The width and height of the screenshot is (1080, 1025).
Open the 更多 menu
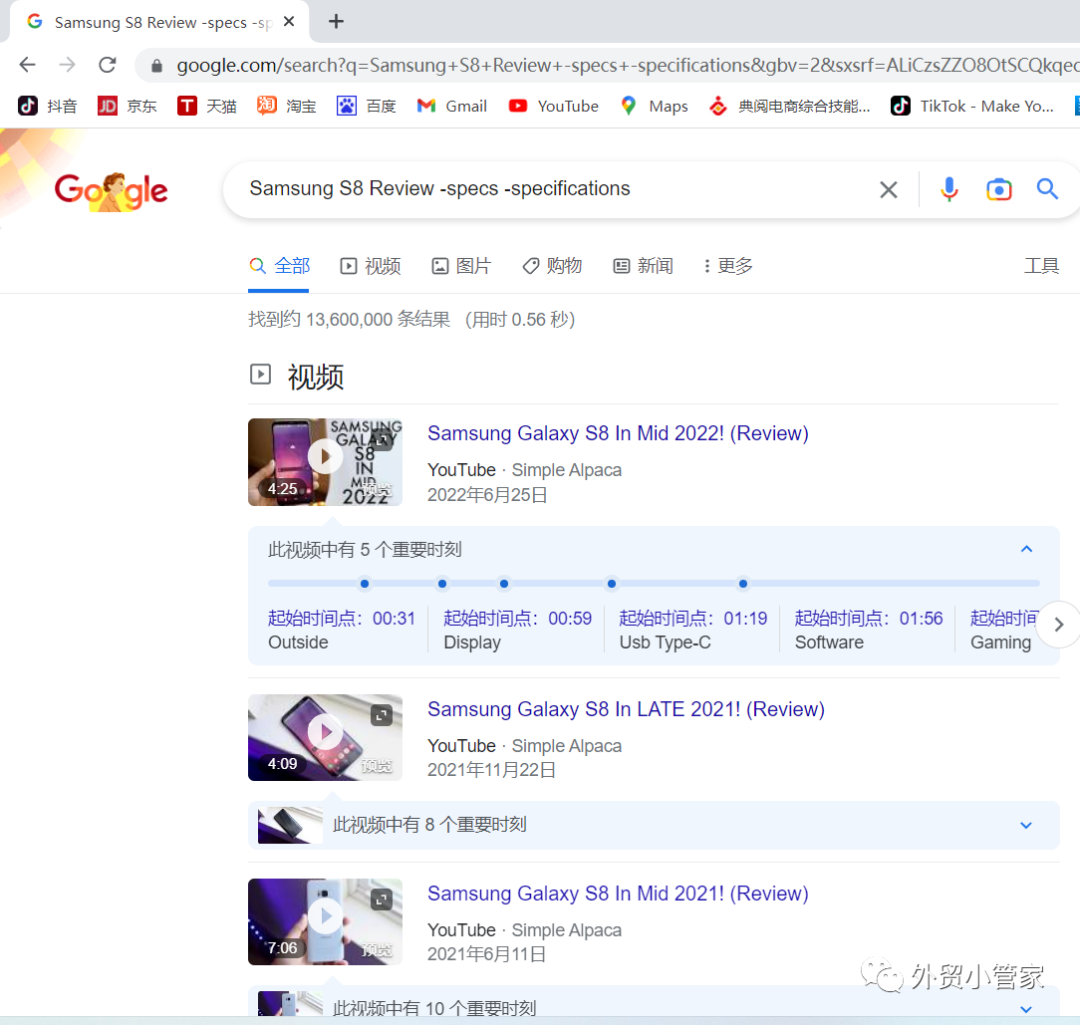point(728,266)
